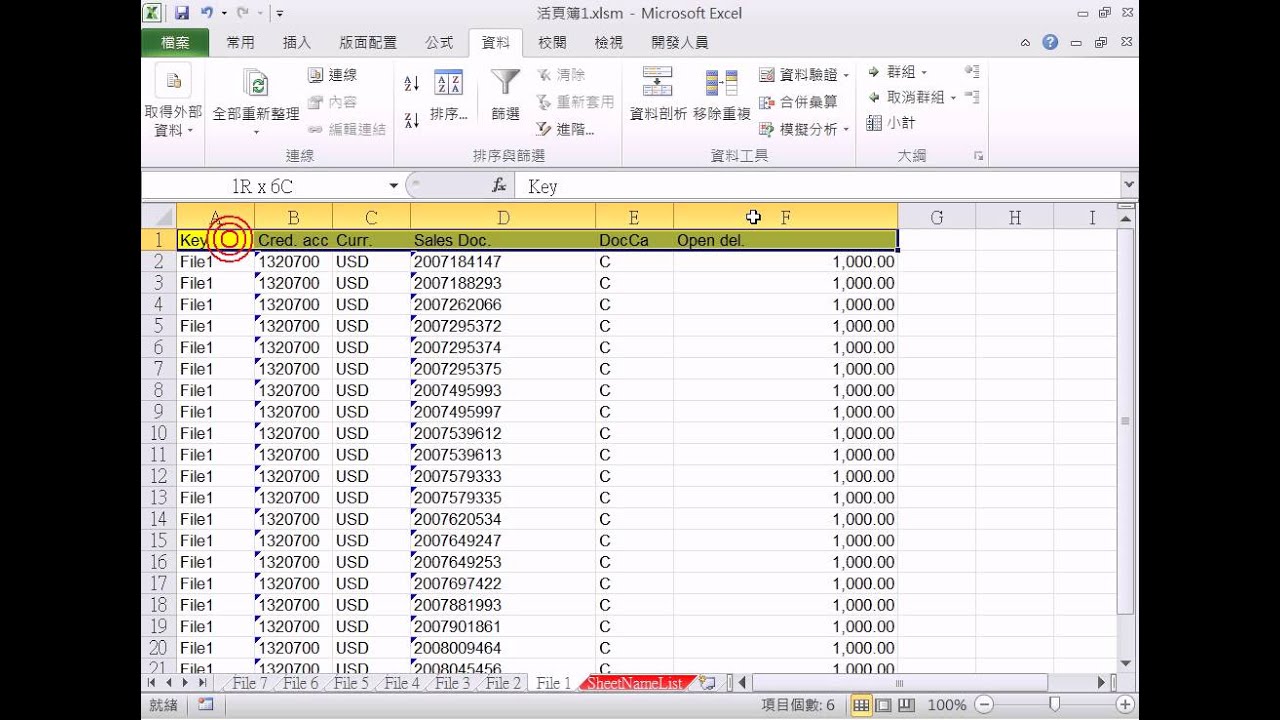This screenshot has height=720, width=1280.
Task: Open Customize Quick Access Toolbar dropdown
Action: coord(279,14)
